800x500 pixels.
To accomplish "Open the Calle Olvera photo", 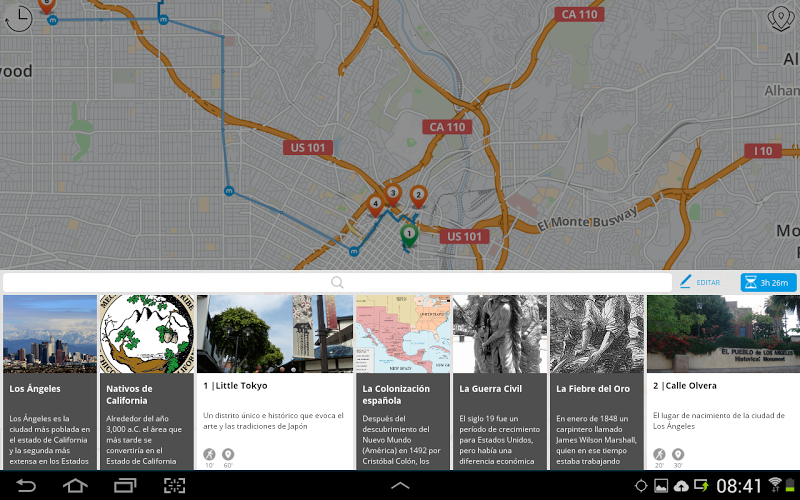I will [x=723, y=334].
